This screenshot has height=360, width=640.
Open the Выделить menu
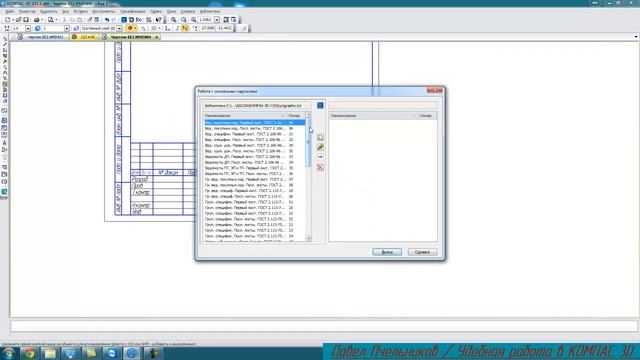pos(49,11)
